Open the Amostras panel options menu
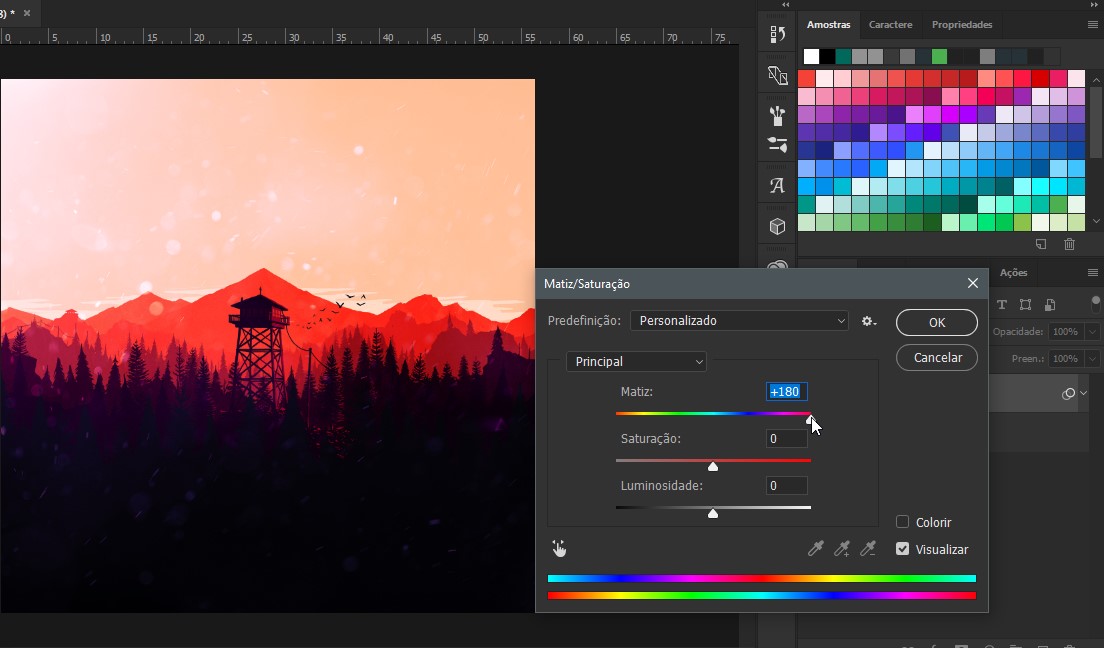The height and width of the screenshot is (648, 1104). (x=1093, y=25)
